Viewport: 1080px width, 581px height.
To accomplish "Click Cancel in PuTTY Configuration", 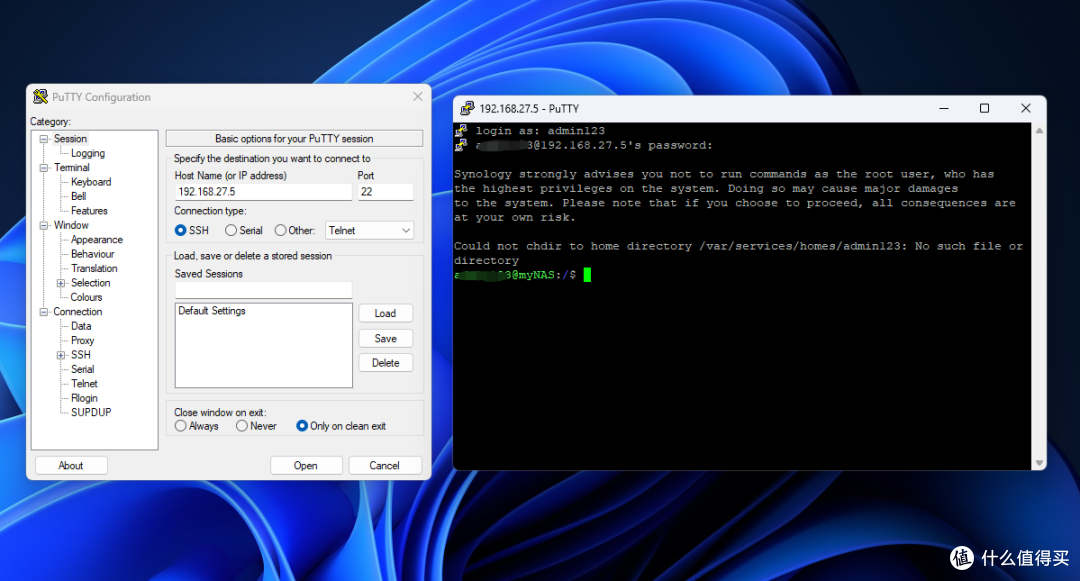I will 384,465.
